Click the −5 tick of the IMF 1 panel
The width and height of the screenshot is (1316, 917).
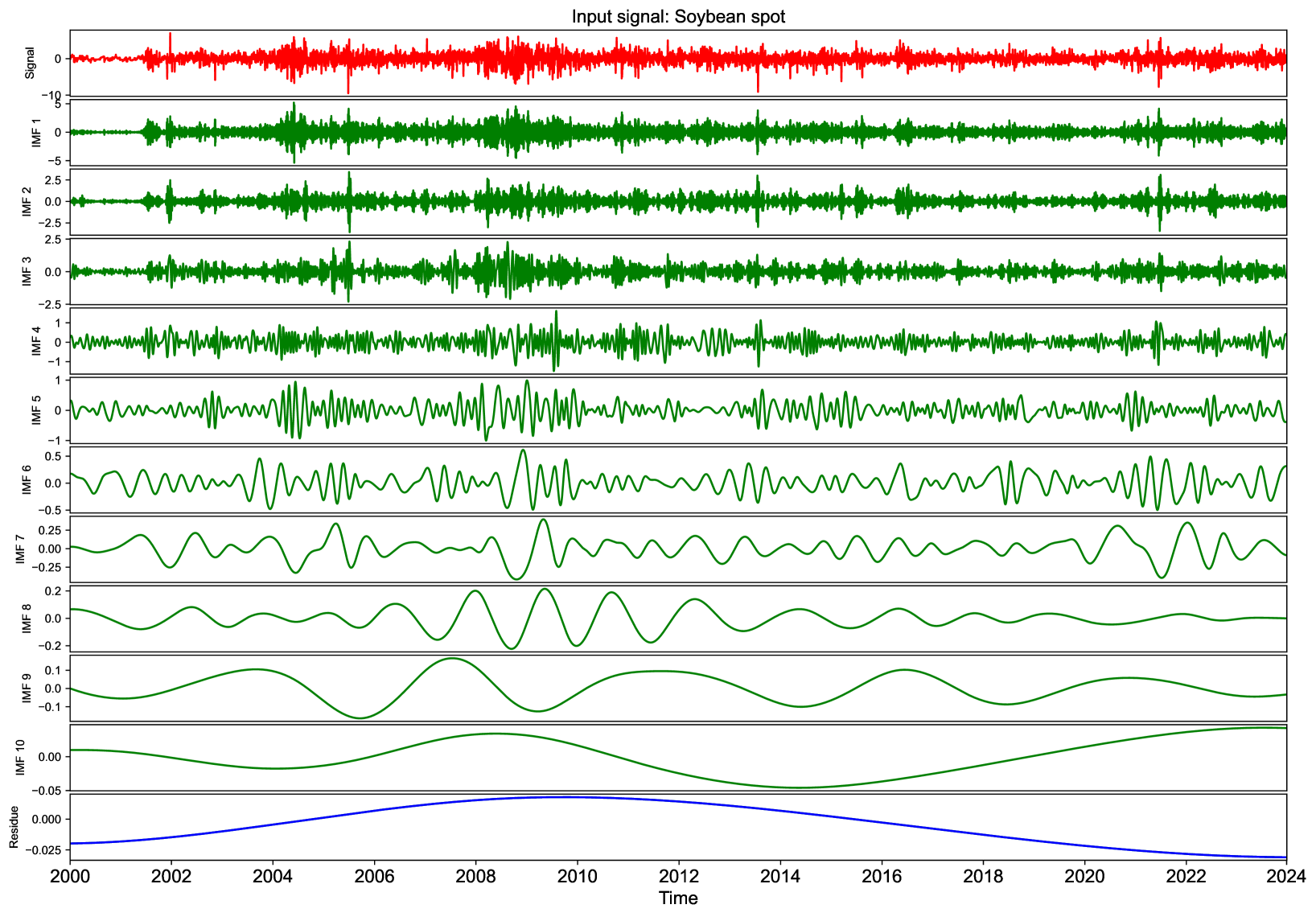click(55, 159)
